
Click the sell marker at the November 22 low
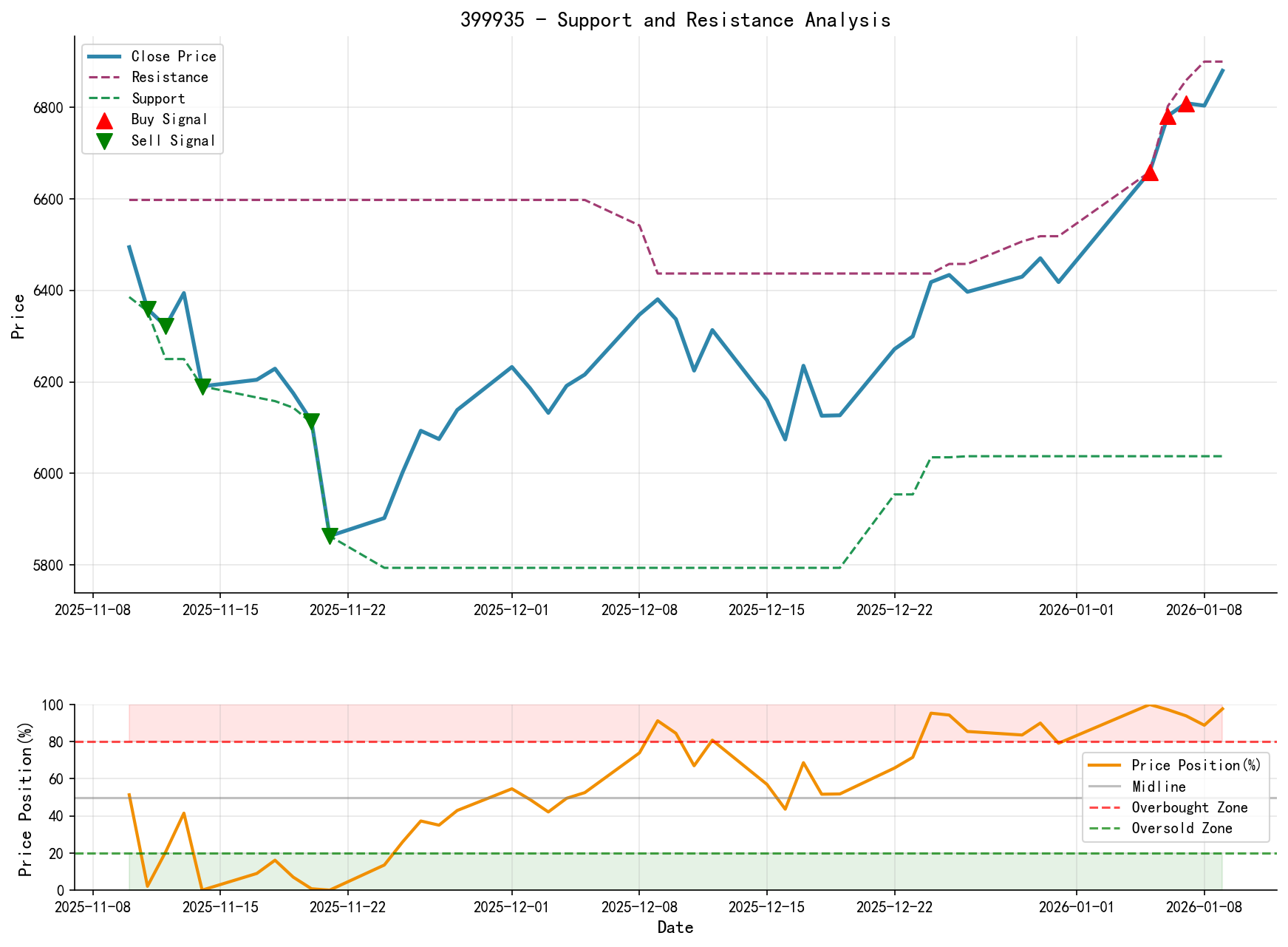click(x=328, y=532)
